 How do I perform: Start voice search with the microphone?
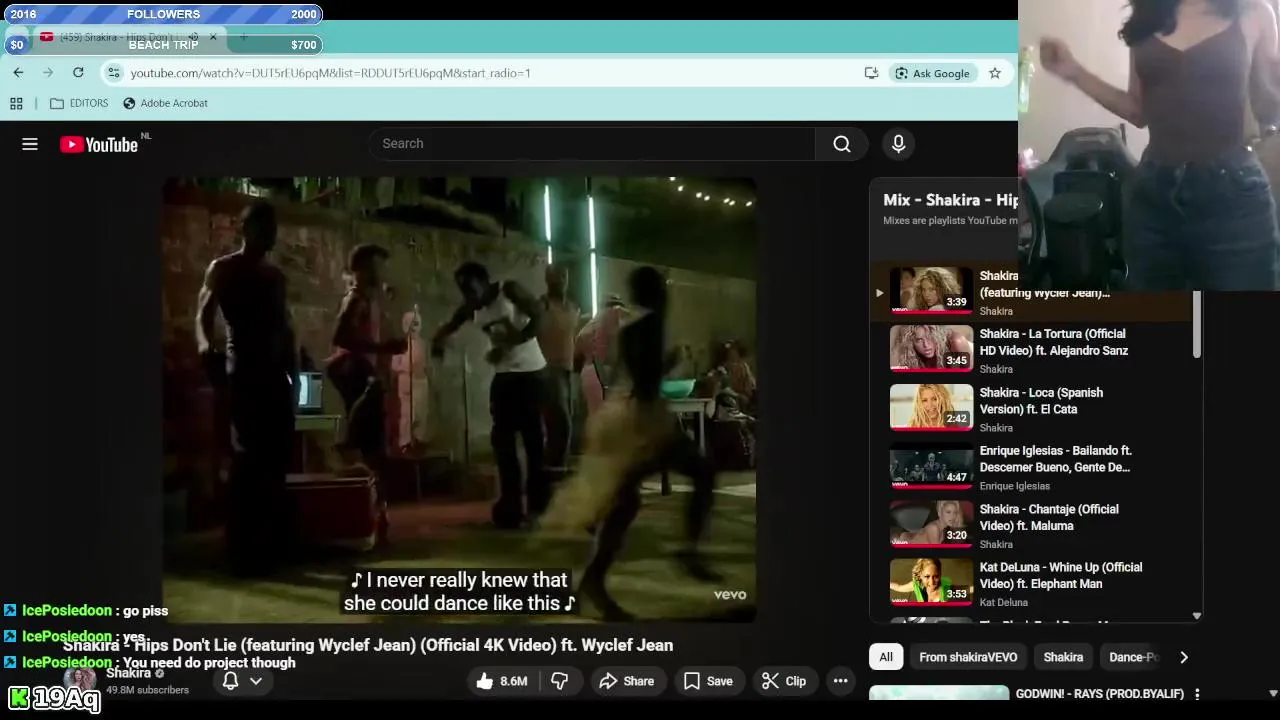(x=898, y=144)
